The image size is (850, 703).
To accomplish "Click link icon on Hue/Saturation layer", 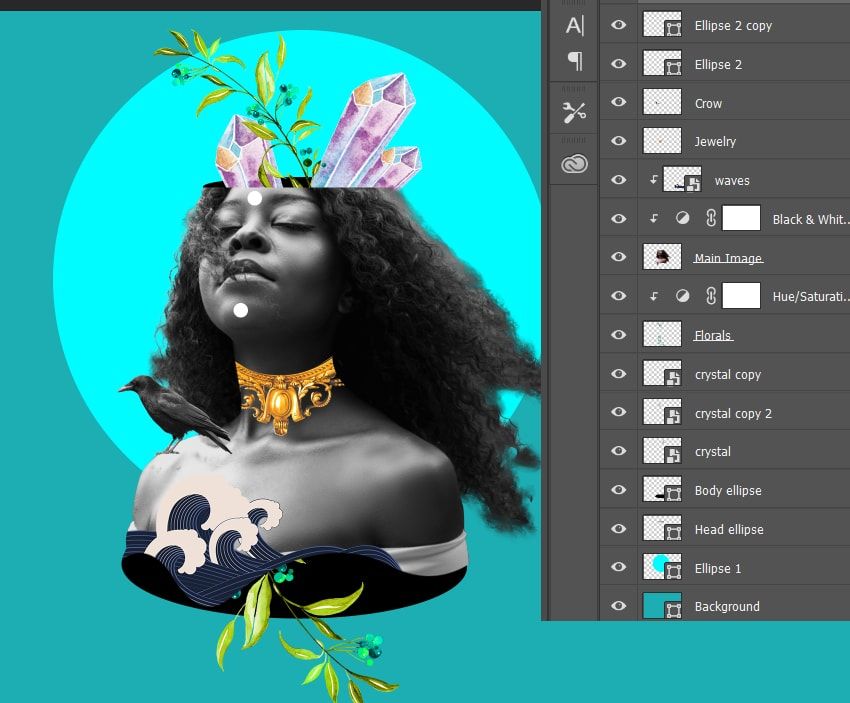I will coord(709,296).
